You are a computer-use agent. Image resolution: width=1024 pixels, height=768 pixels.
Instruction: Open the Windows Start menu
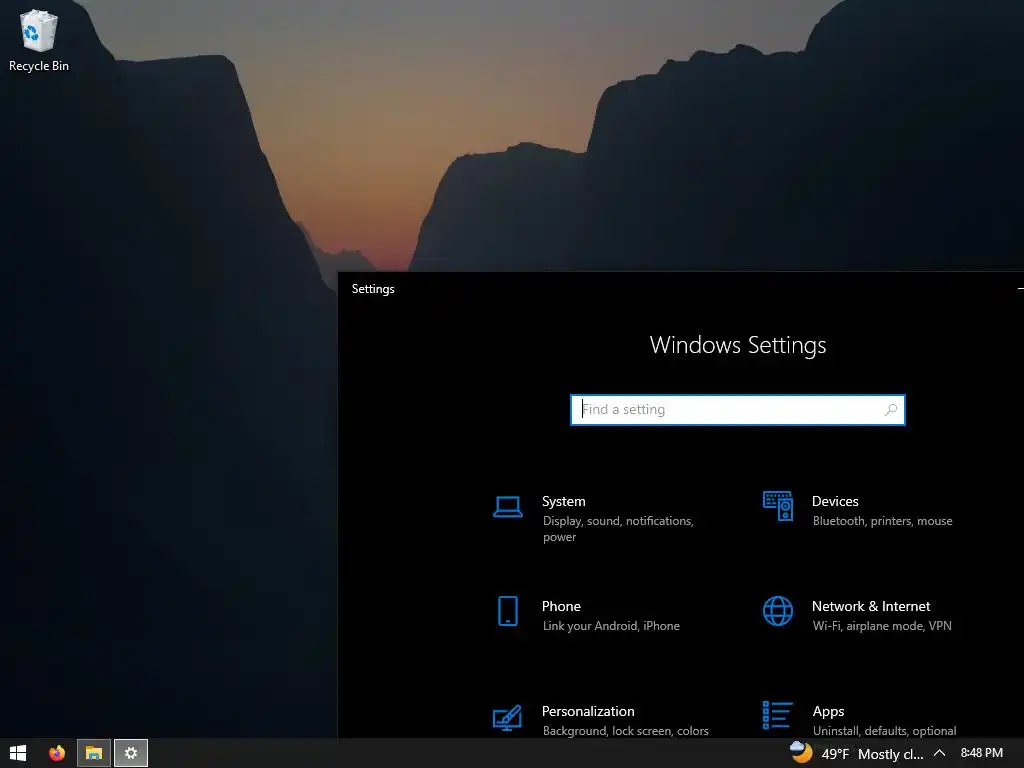[x=18, y=753]
